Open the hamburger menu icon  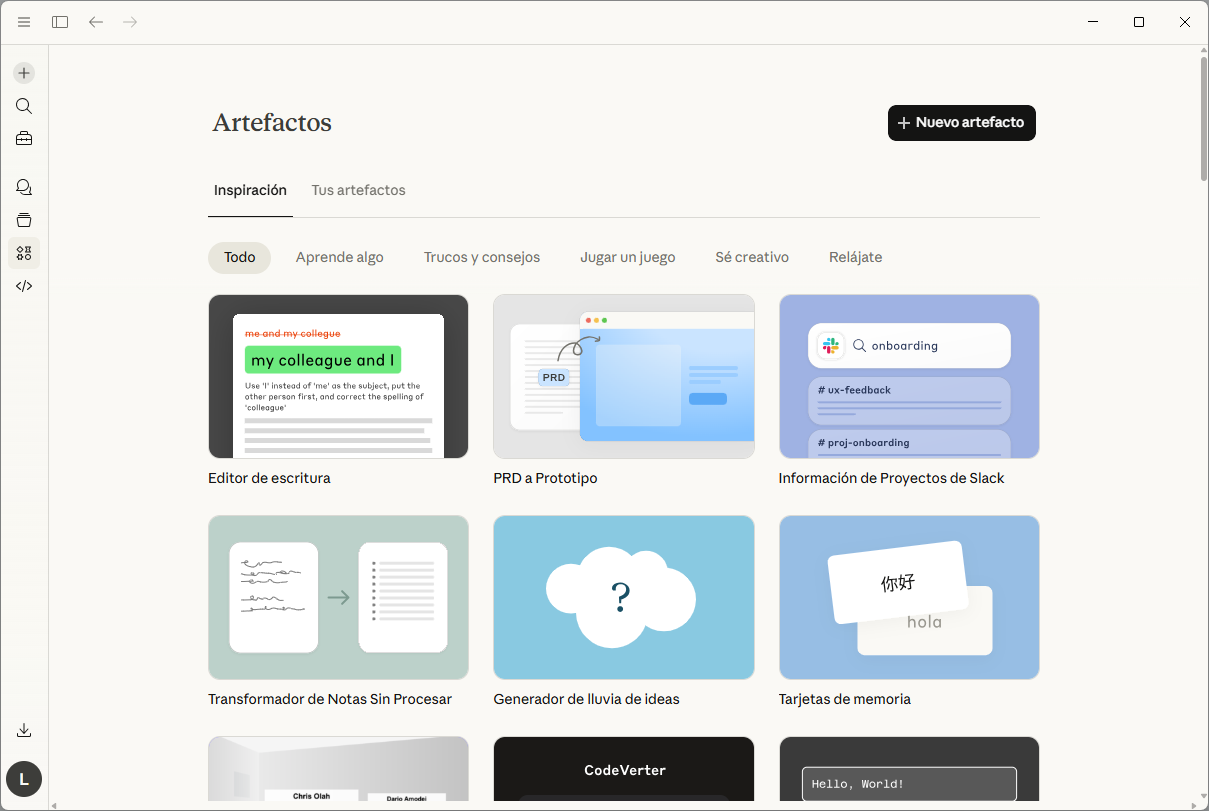click(x=24, y=22)
